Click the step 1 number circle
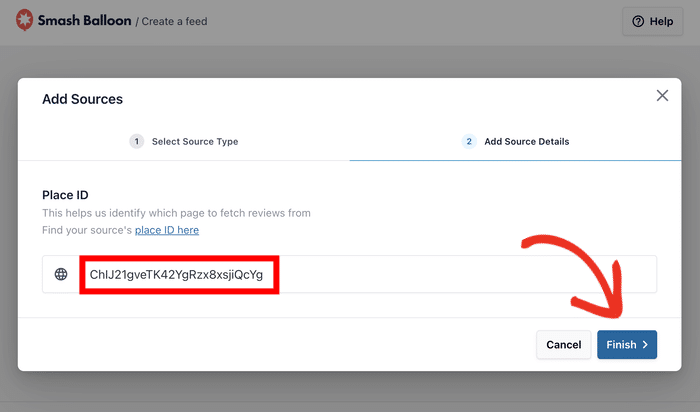The image size is (700, 412). pyautogui.click(x=137, y=142)
